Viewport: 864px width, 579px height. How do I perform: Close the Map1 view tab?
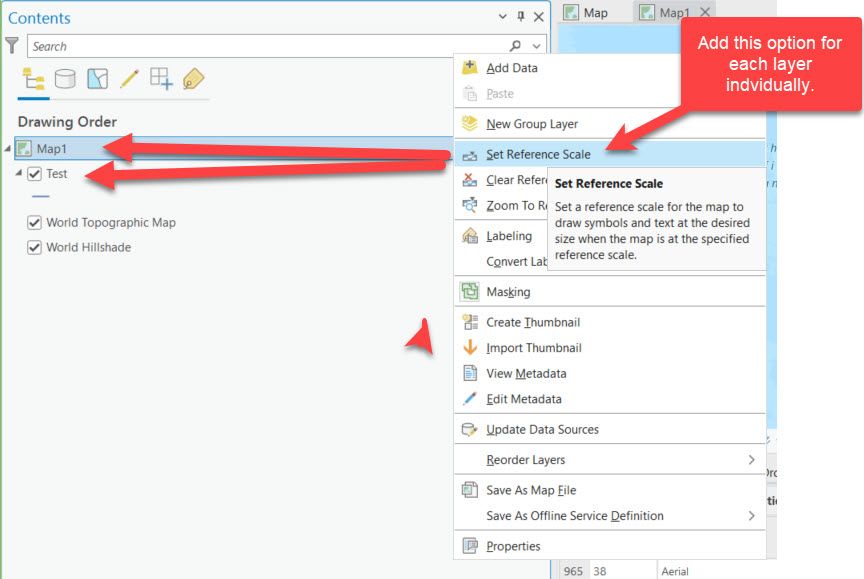pos(705,12)
